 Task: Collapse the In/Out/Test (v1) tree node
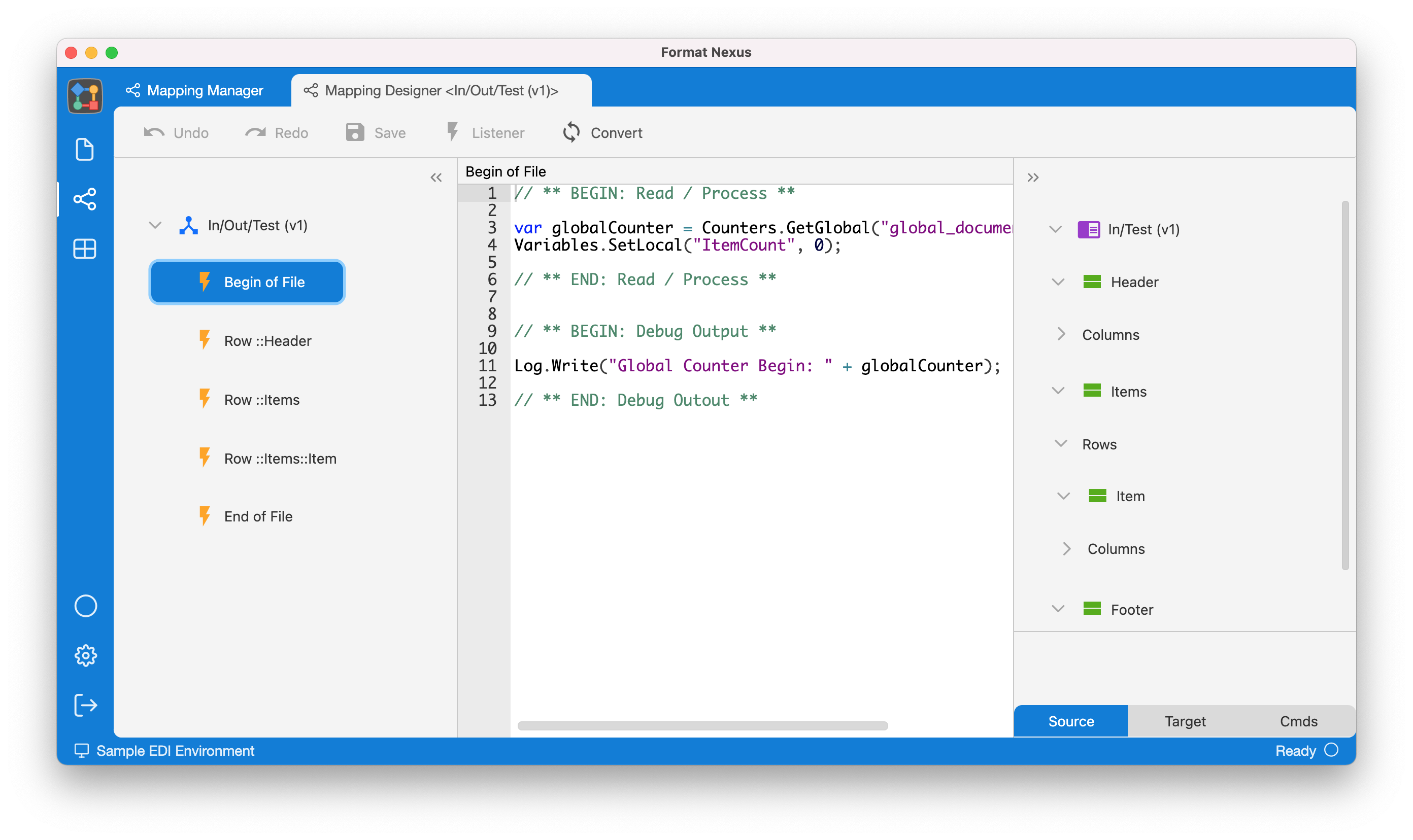(x=155, y=225)
